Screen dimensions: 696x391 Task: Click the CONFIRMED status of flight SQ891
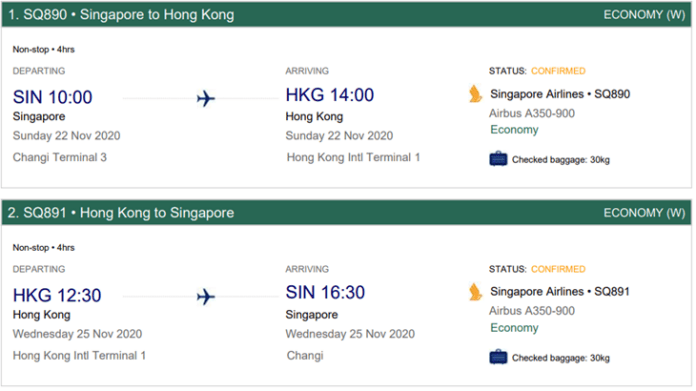(558, 269)
